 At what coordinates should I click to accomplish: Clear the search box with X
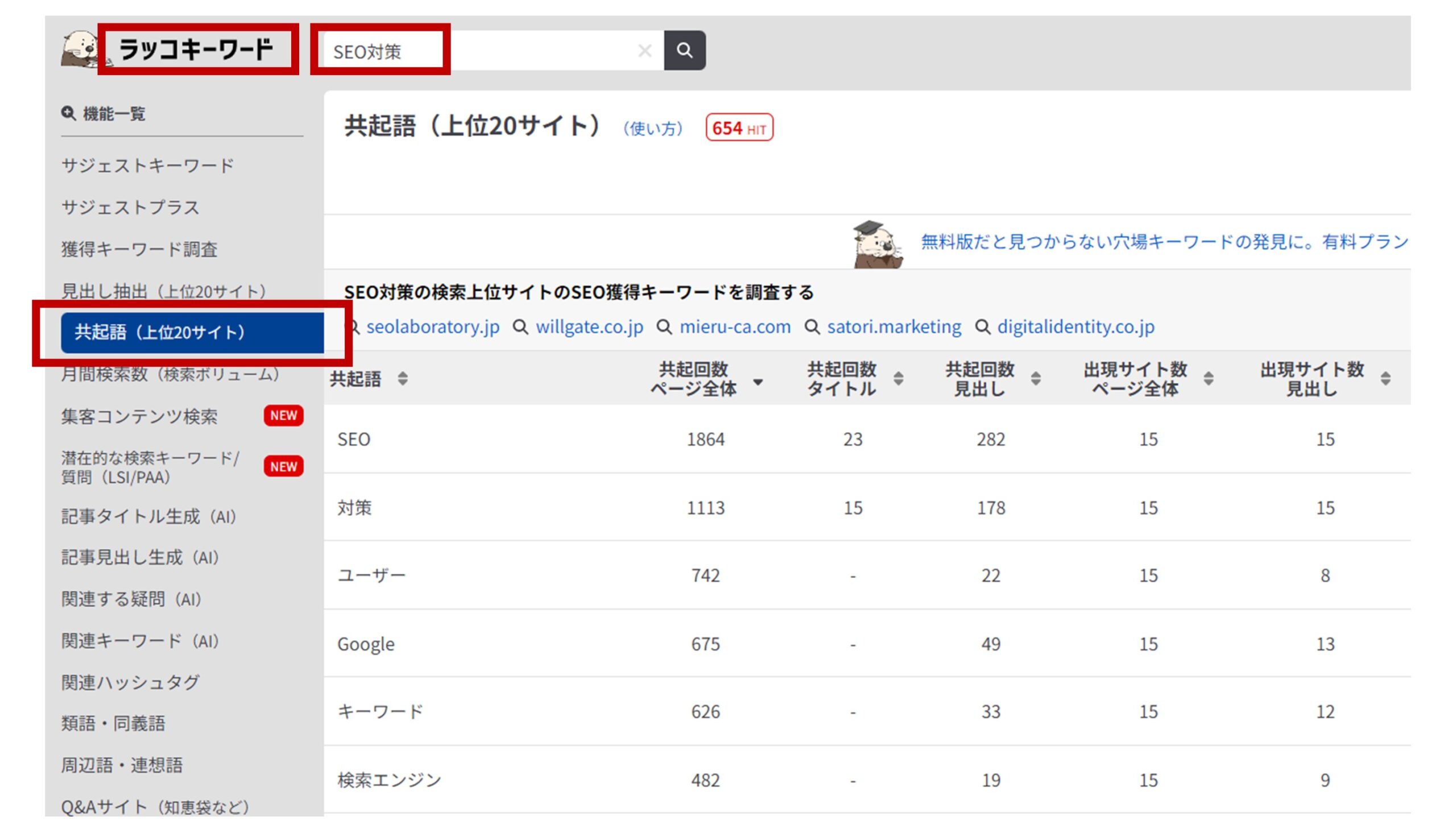tap(645, 51)
